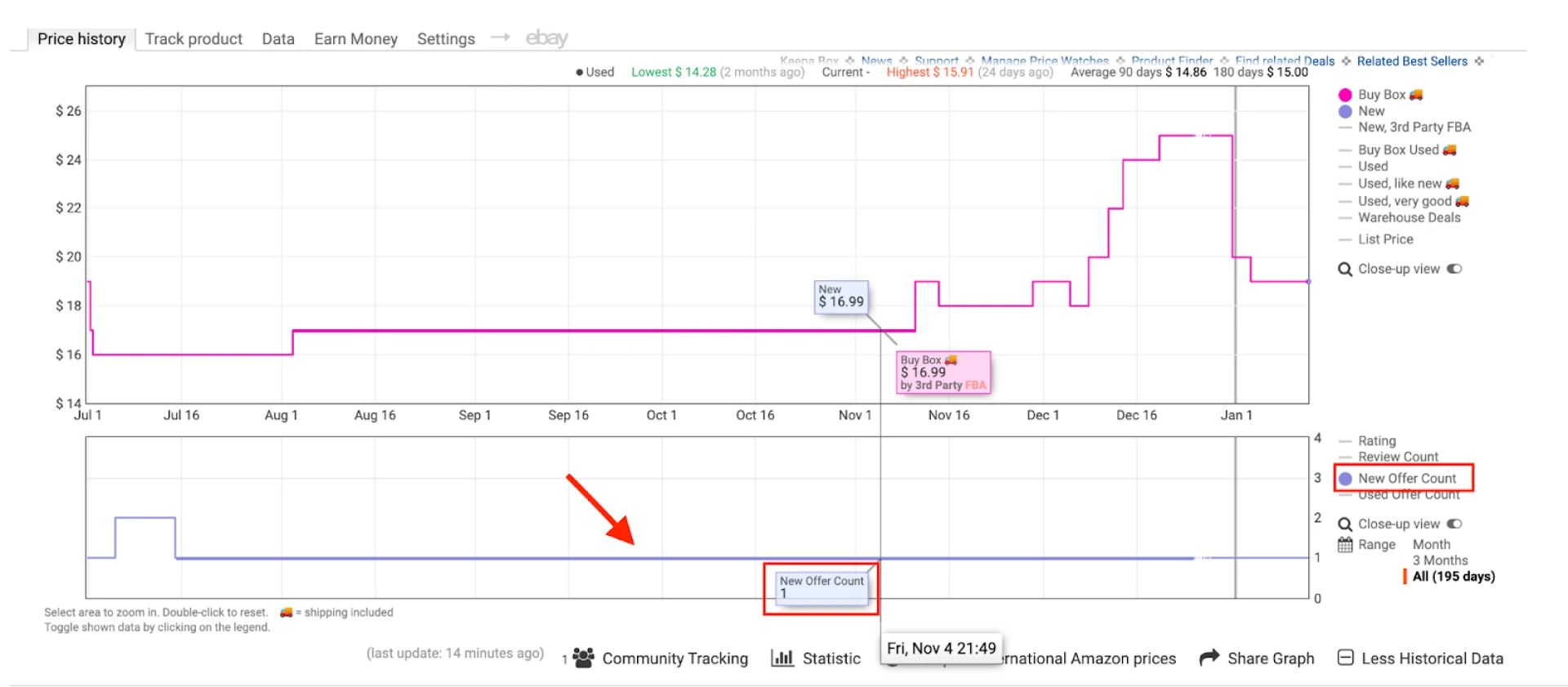Viewport: 1568px width, 687px height.
Task: Click the Dec 1 x-axis label
Action: coord(1042,415)
